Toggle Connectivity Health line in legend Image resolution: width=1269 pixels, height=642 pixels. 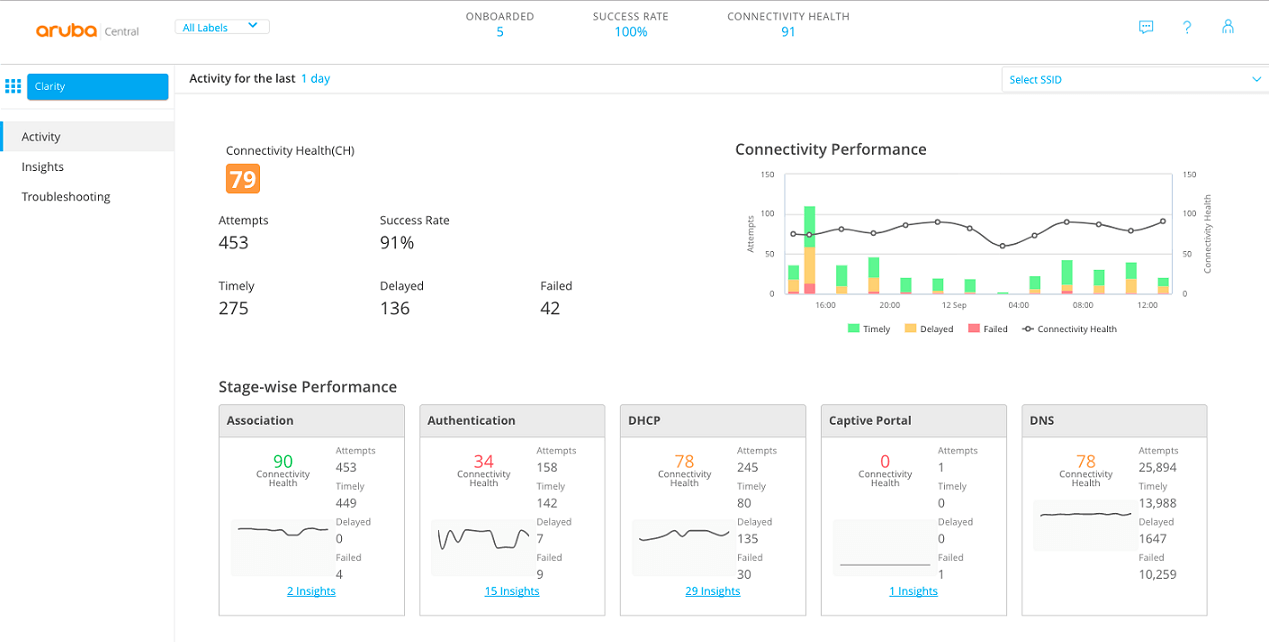(1068, 329)
